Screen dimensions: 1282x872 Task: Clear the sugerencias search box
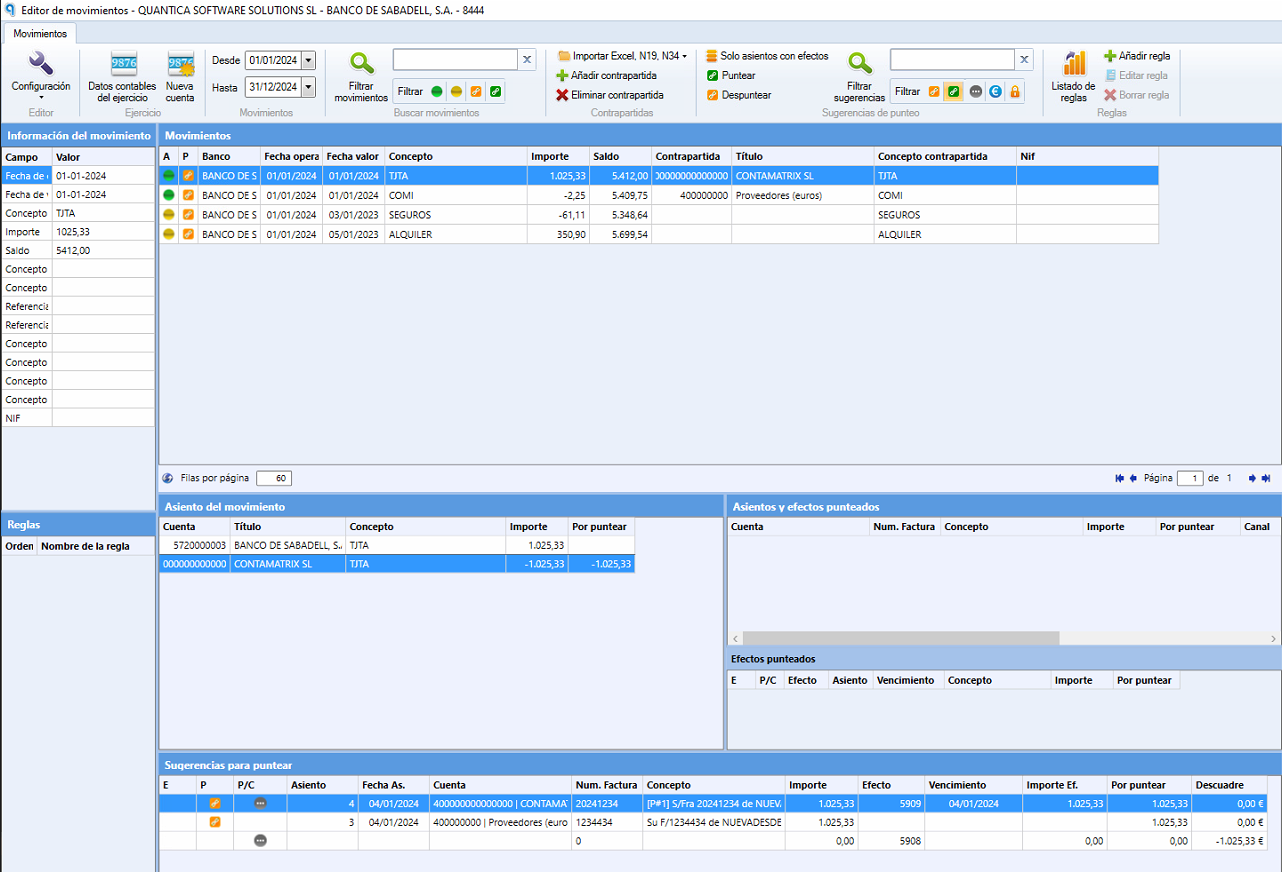(1024, 60)
